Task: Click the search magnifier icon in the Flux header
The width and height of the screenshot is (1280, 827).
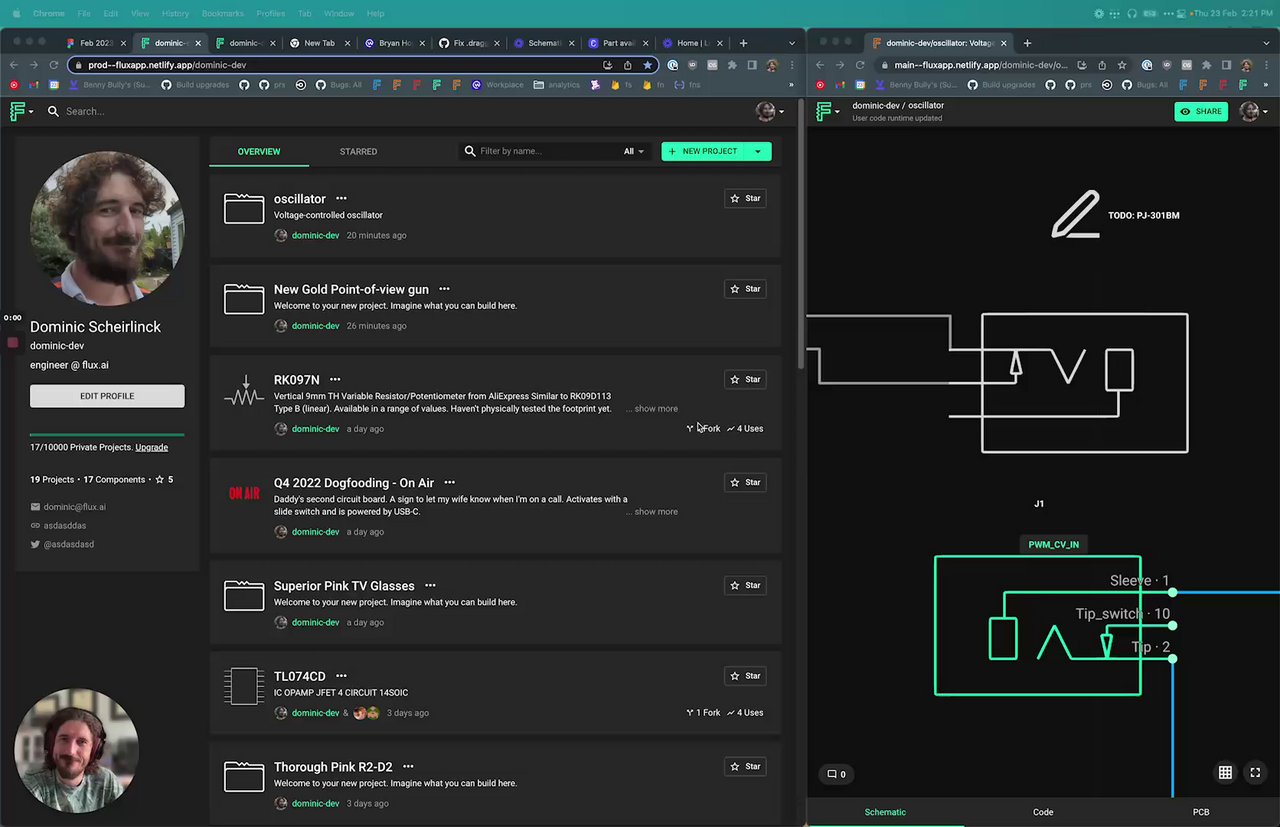Action: point(53,111)
